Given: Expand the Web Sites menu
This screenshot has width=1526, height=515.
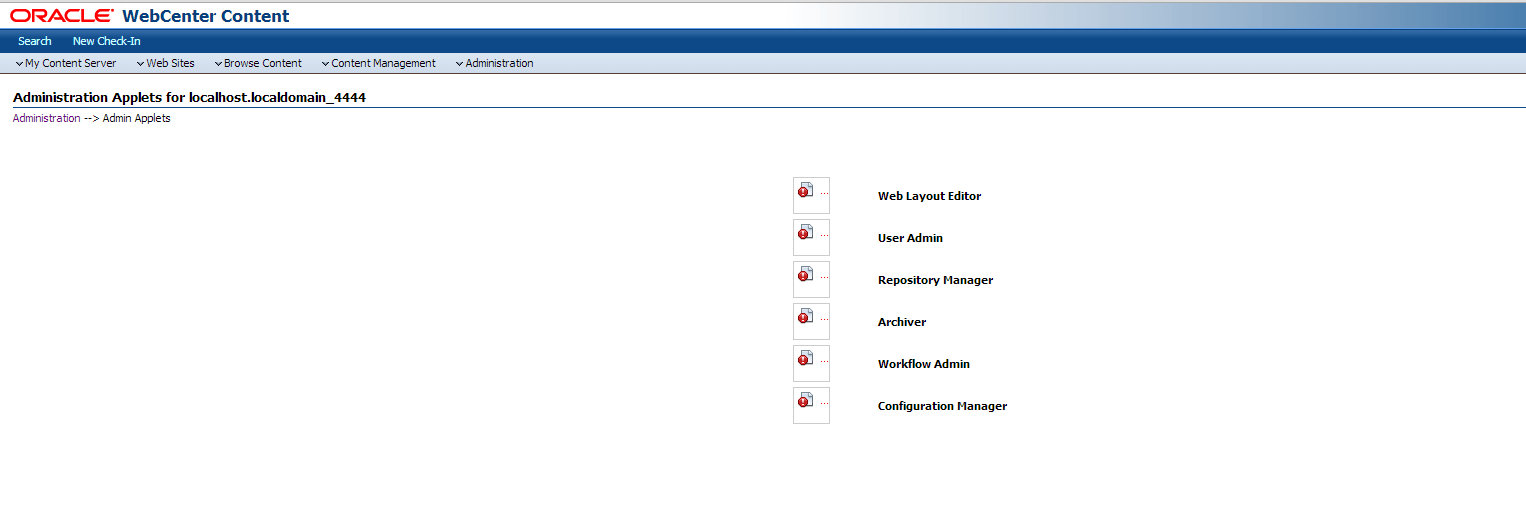Looking at the screenshot, I should (165, 63).
